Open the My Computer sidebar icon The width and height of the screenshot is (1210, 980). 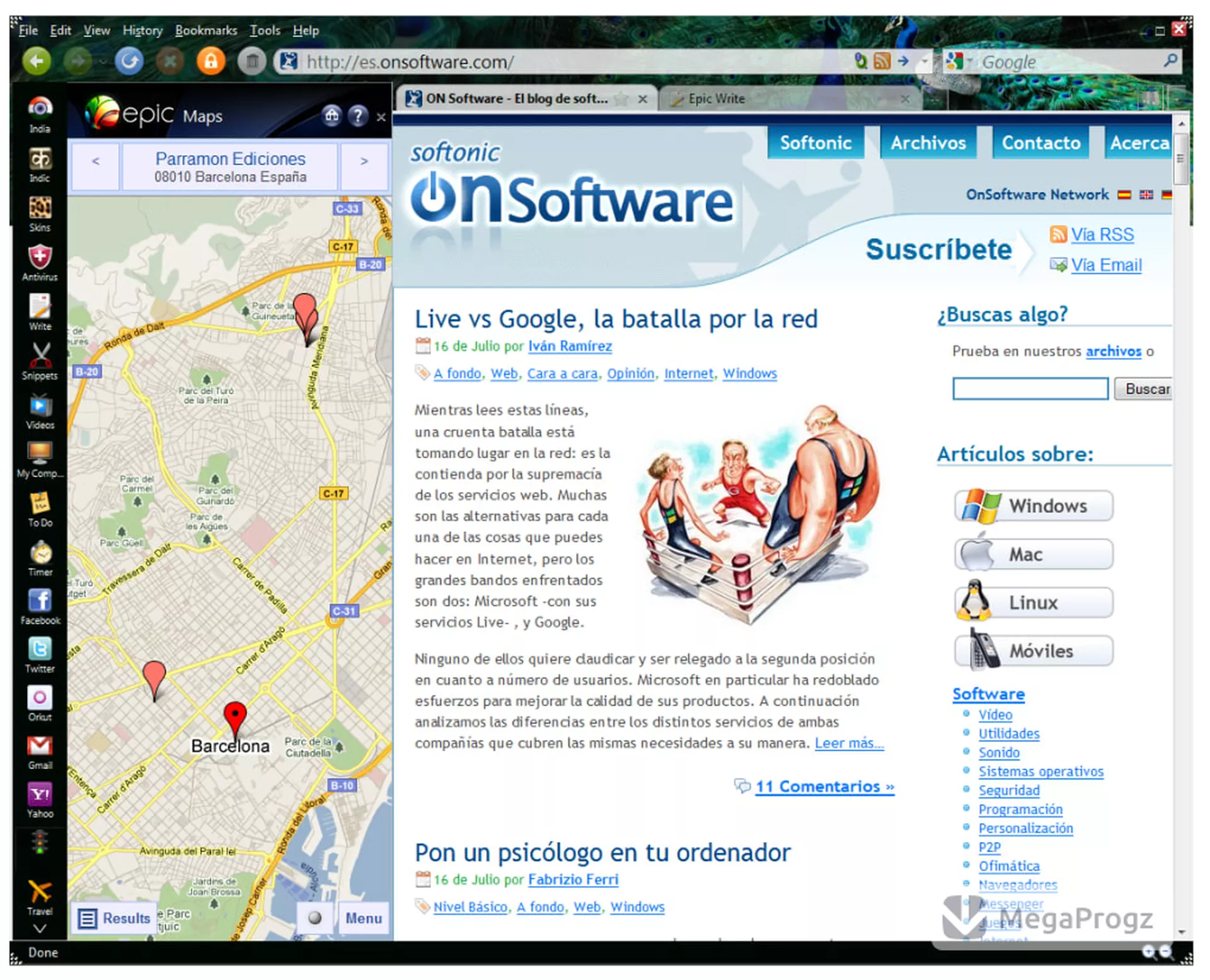pos(40,460)
